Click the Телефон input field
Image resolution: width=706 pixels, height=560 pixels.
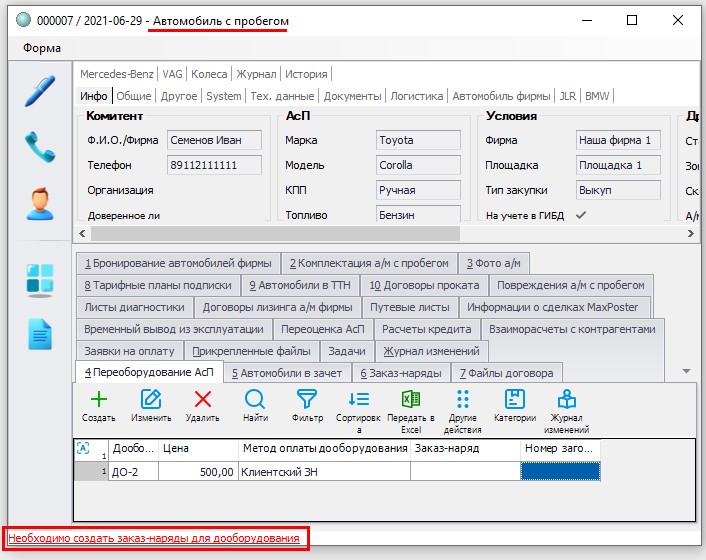pos(214,165)
